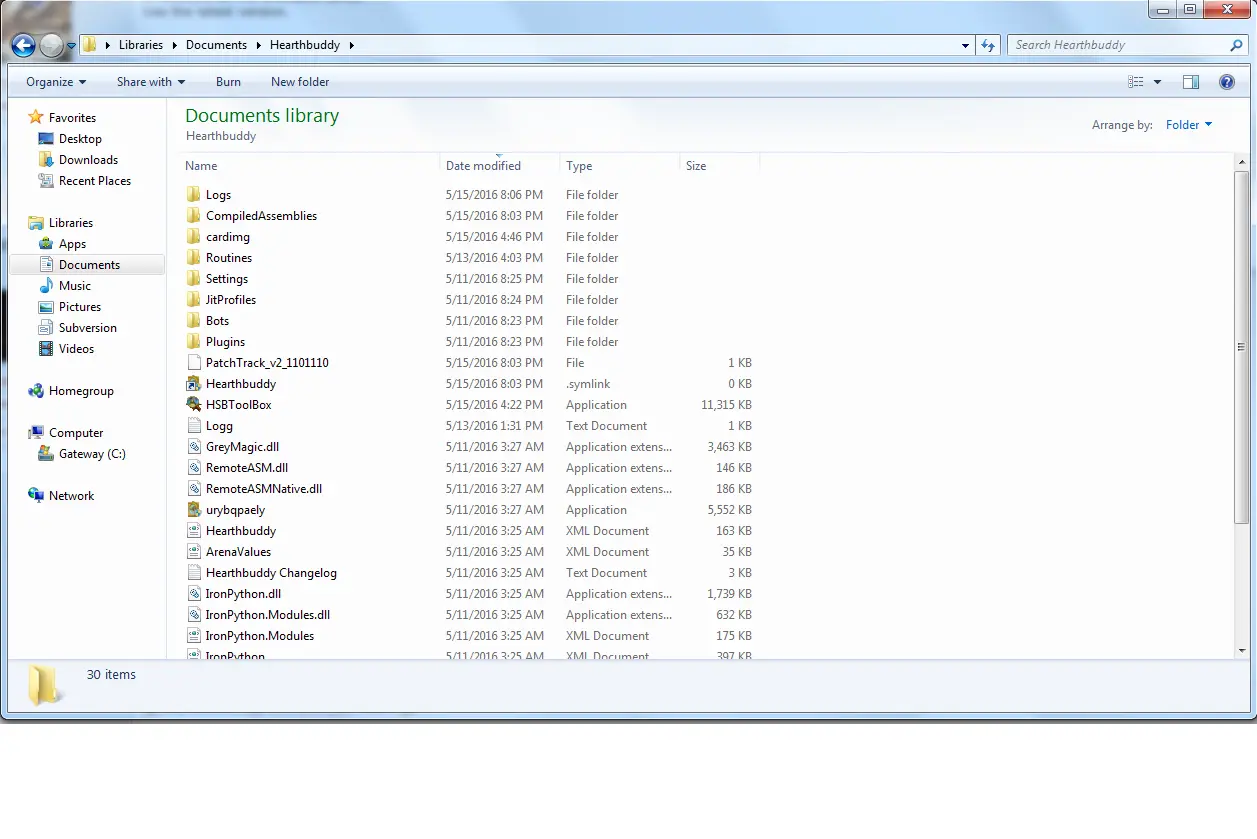Select the RemoteASMNative.dll file name
This screenshot has width=1257, height=839.
[x=264, y=488]
